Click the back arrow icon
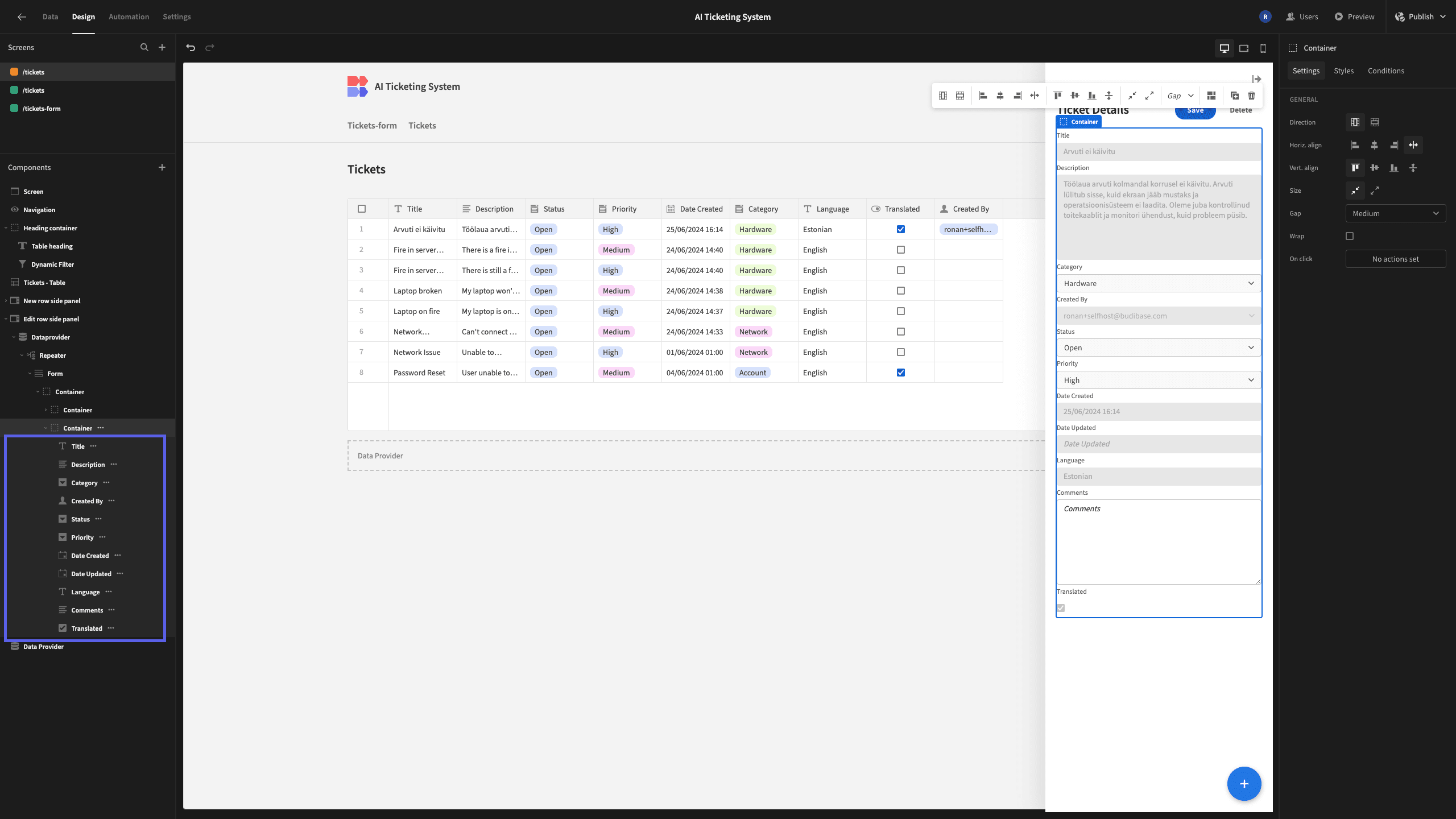1456x819 pixels. point(22,16)
